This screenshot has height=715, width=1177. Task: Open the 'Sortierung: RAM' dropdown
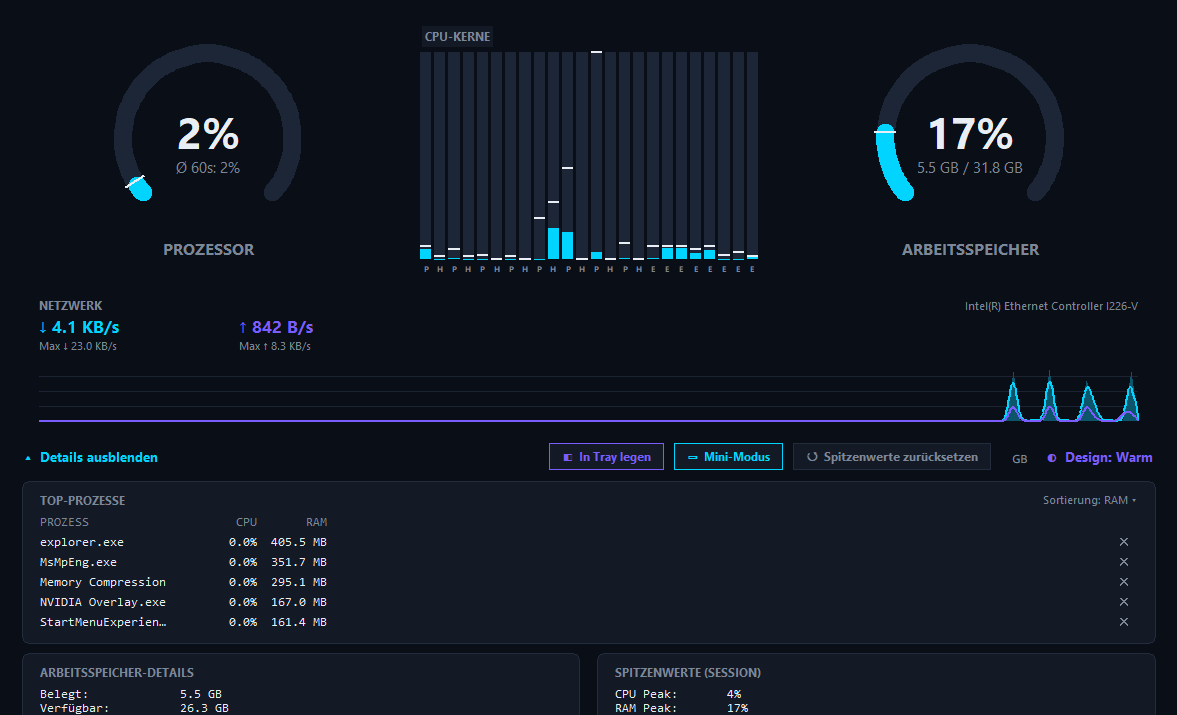point(1089,500)
